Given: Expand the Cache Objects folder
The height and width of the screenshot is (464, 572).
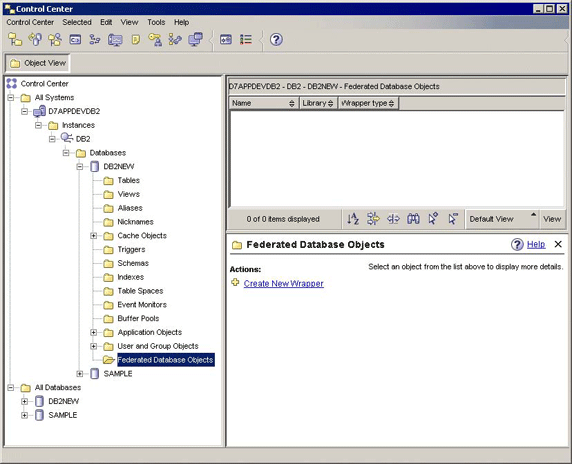Looking at the screenshot, I should tap(94, 236).
